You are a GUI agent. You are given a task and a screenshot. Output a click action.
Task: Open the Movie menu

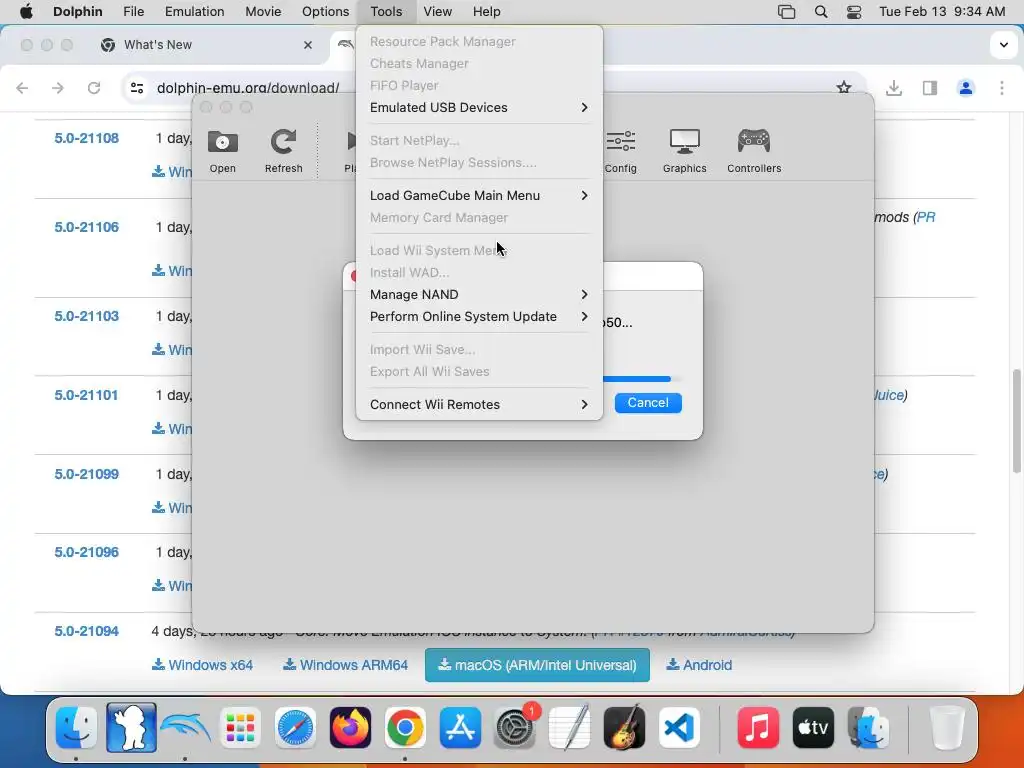(263, 11)
